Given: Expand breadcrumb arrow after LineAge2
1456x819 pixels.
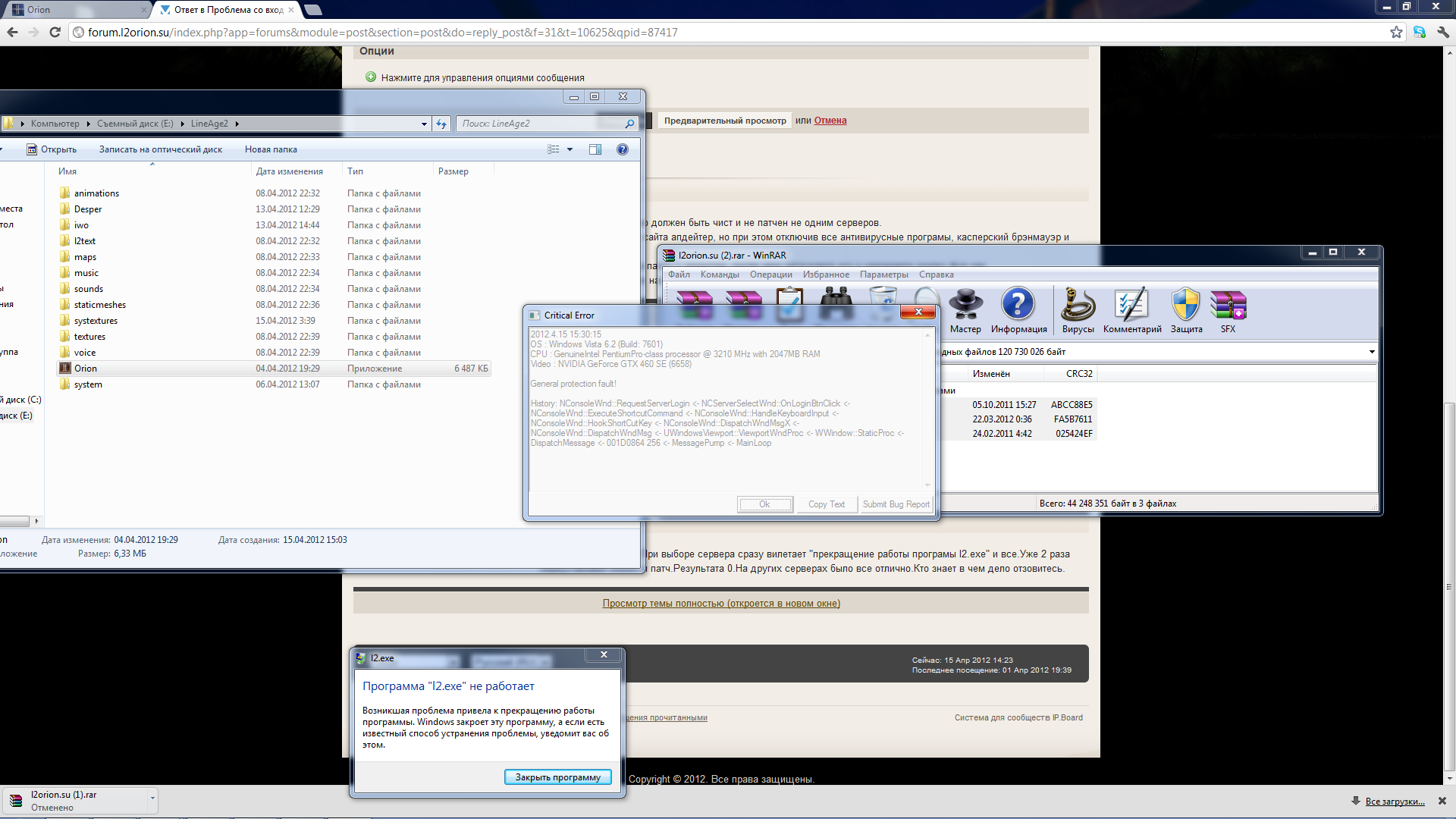Looking at the screenshot, I should (237, 124).
